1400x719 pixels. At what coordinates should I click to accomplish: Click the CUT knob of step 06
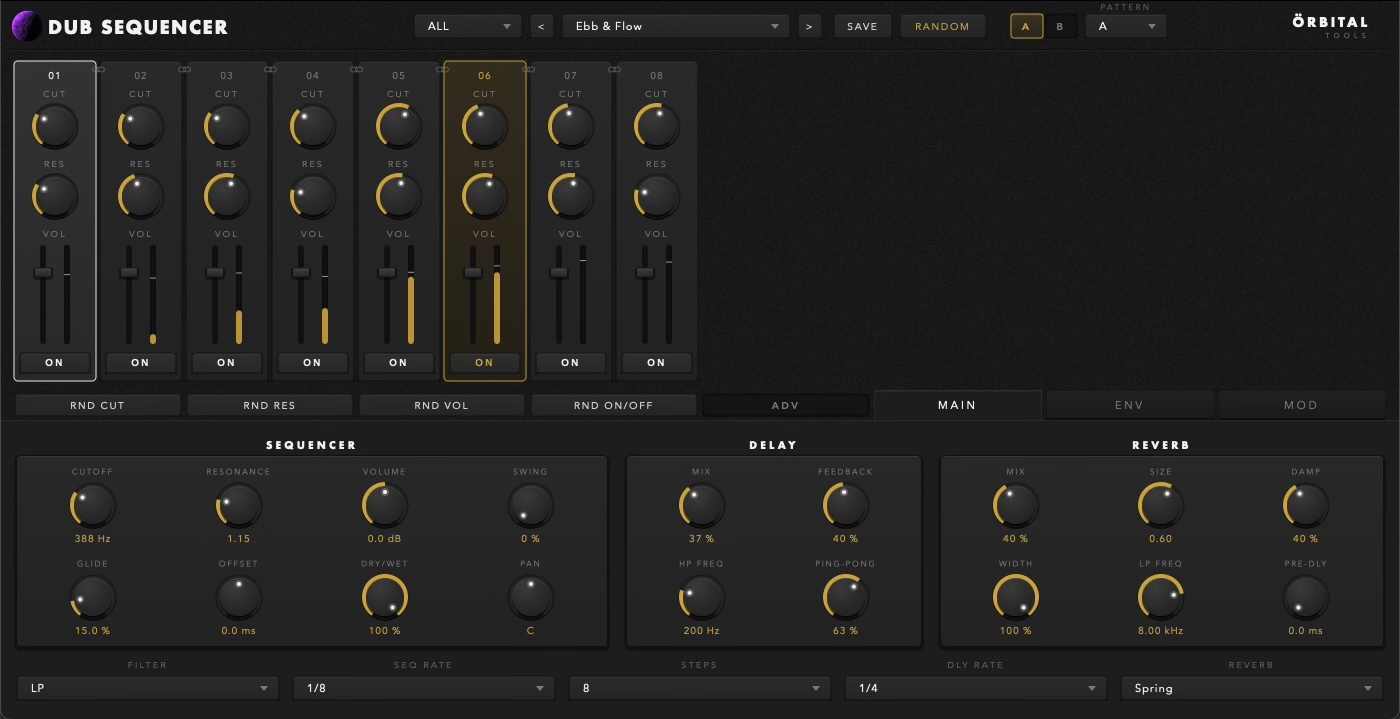(x=485, y=127)
